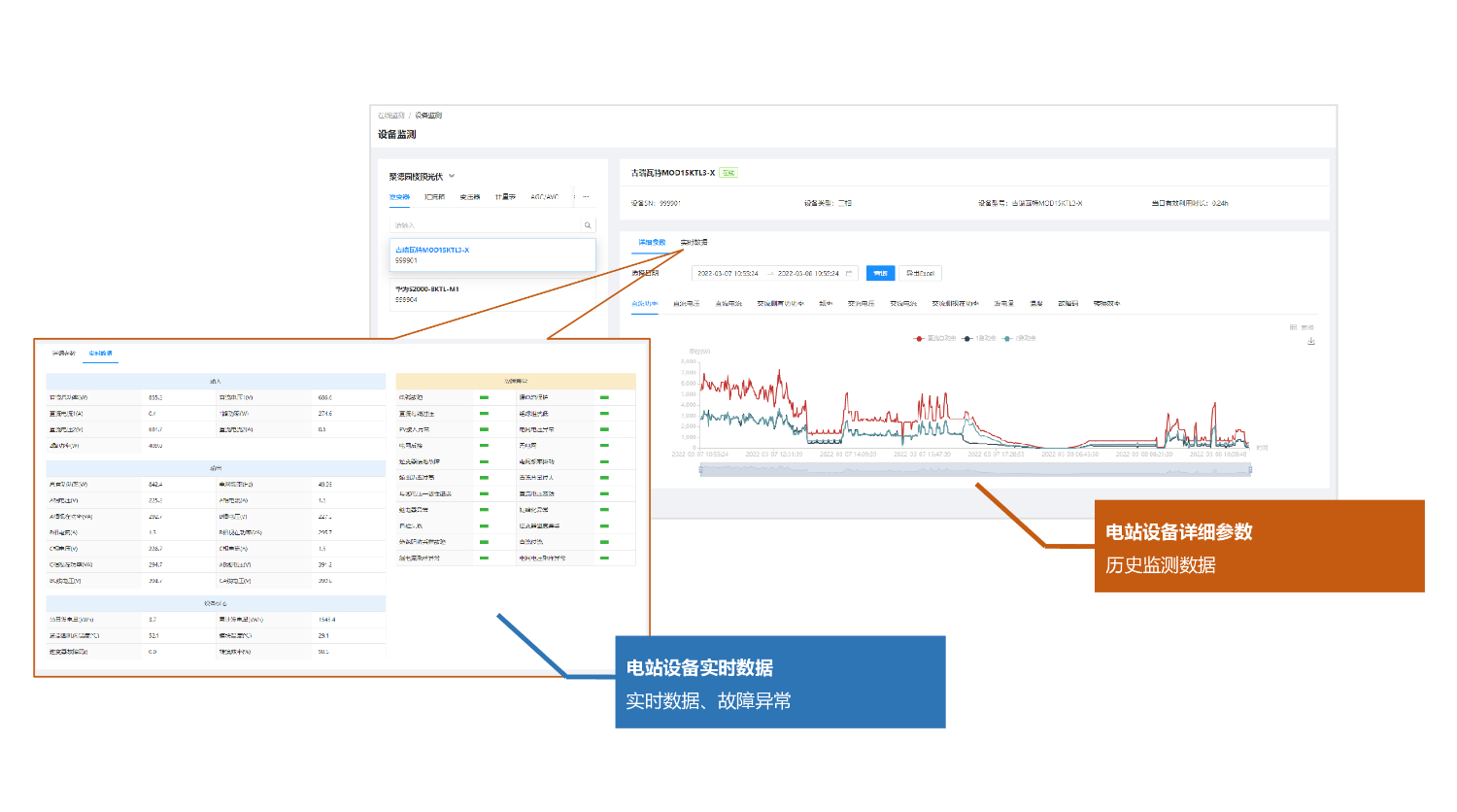
Task: Select device 华为S2000-8KTL-M1 in list
Action: (492, 293)
